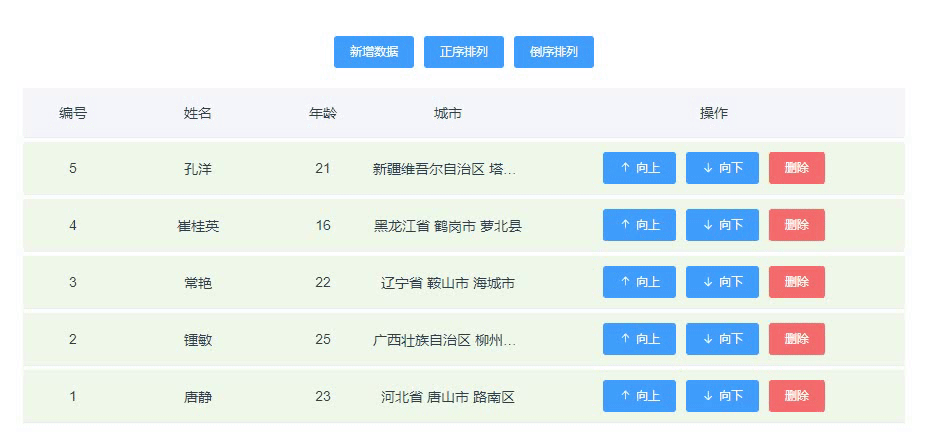This screenshot has height=448, width=928.
Task: Delete the 唐静 row
Action: 797,396
